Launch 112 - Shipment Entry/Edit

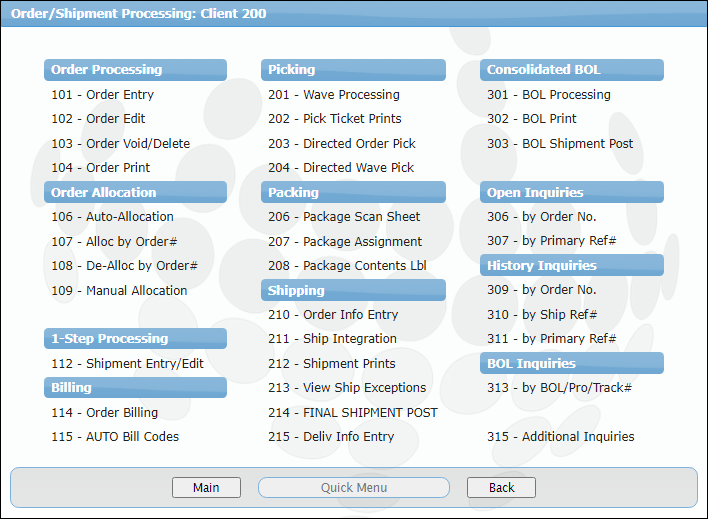pyautogui.click(x=127, y=364)
